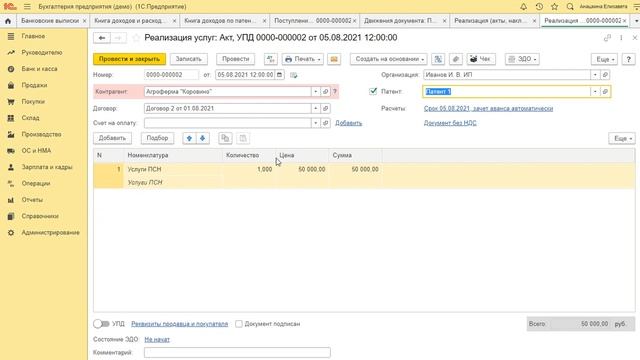Open ЭДО dropdown menu

pos(522,59)
